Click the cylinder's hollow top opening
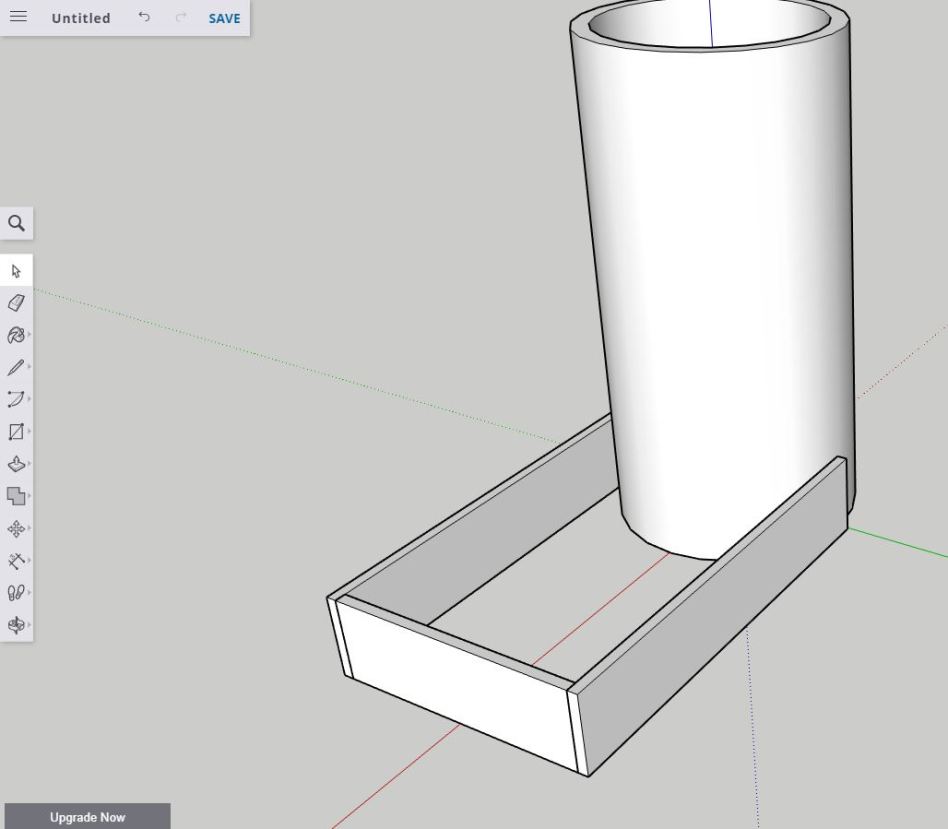Image resolution: width=948 pixels, height=829 pixels. click(x=710, y=22)
